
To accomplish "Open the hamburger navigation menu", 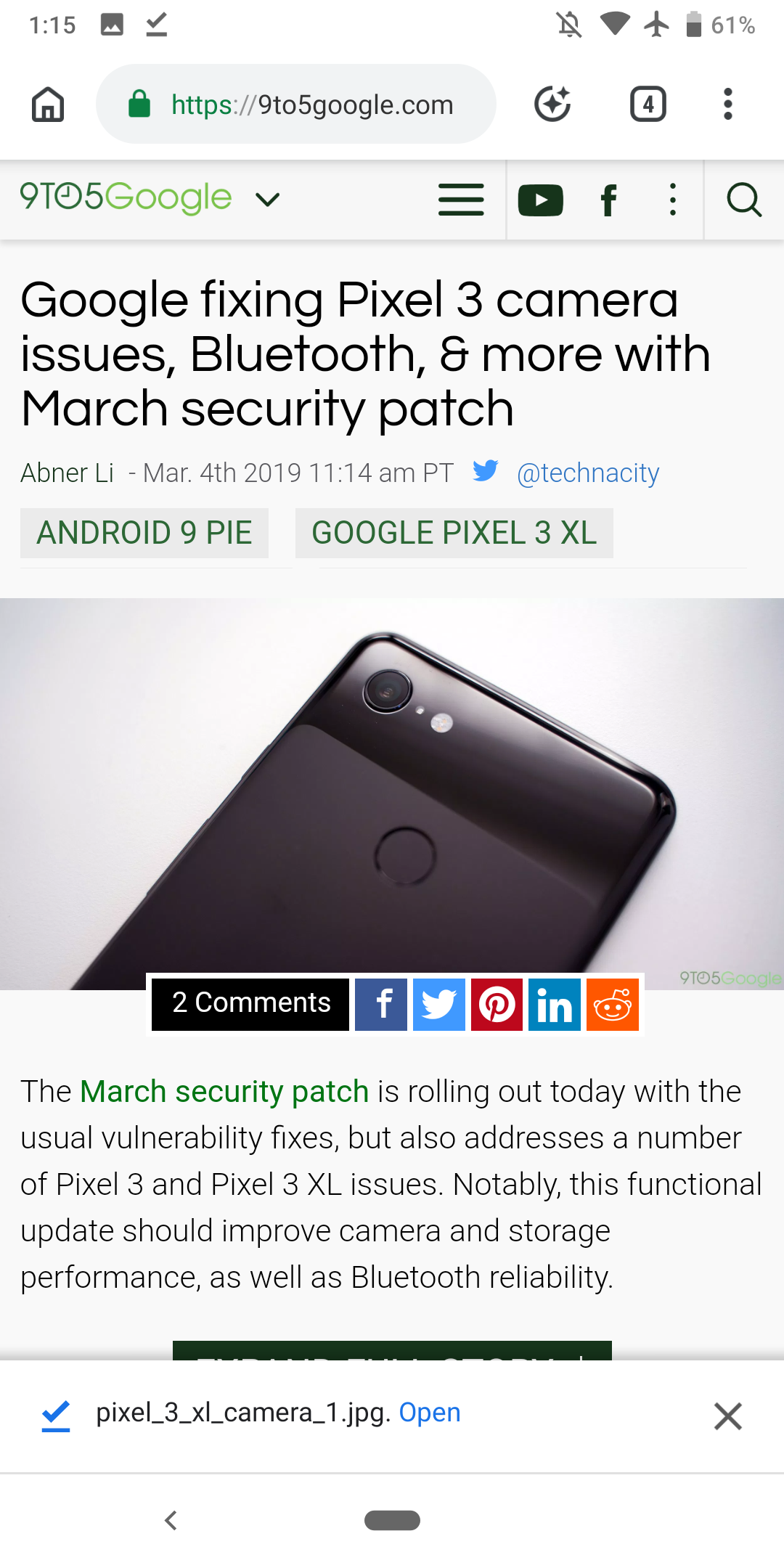I will [x=461, y=200].
